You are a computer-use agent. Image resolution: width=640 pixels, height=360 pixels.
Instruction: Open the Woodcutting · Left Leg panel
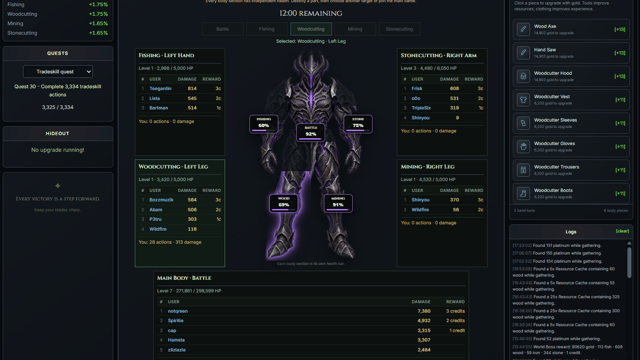tap(180, 213)
